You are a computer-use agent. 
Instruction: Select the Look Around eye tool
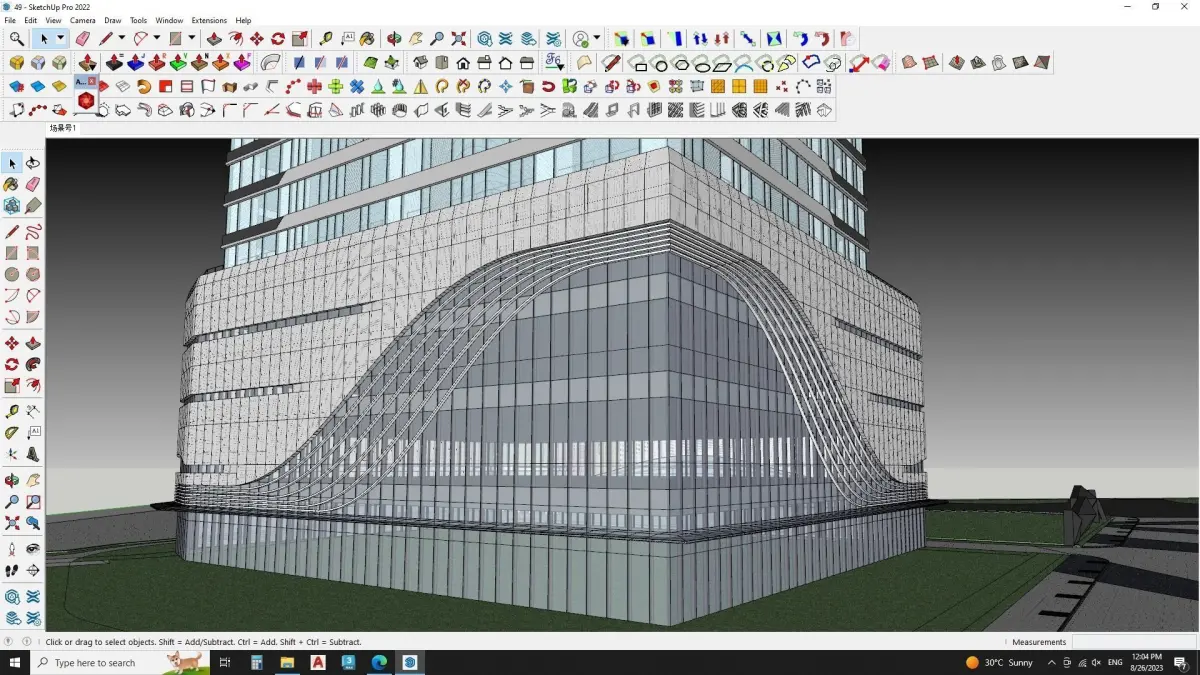(x=33, y=549)
